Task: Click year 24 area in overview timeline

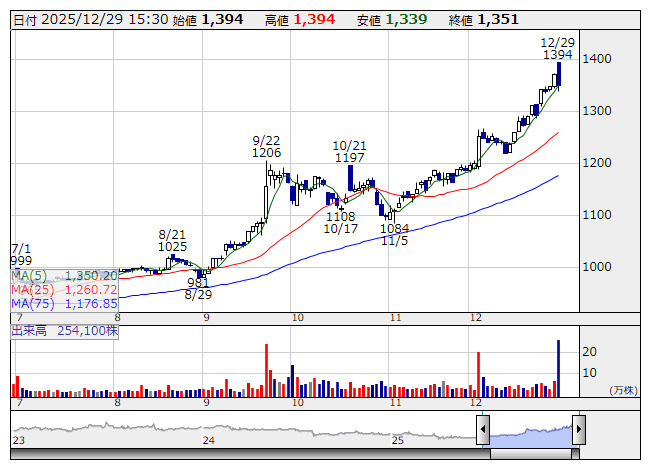Action: pos(209,440)
